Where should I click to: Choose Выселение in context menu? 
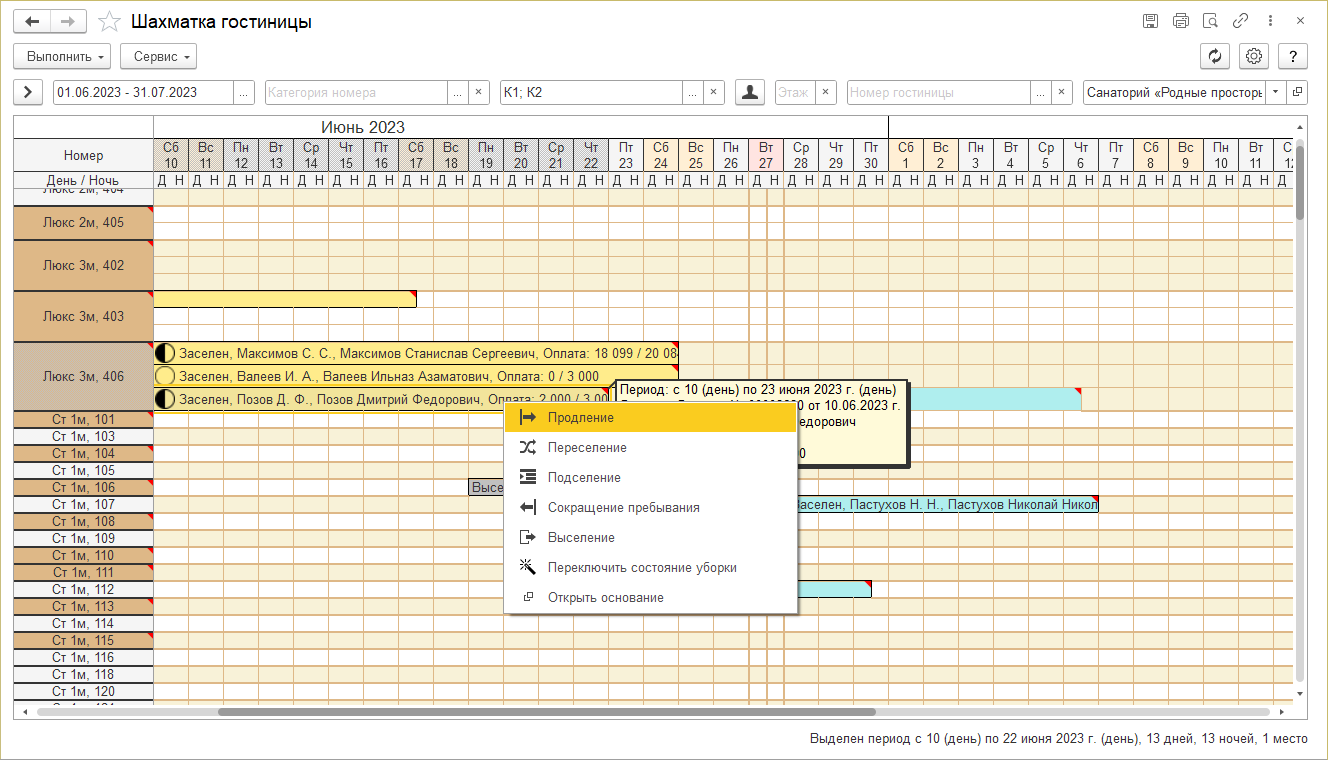[580, 538]
